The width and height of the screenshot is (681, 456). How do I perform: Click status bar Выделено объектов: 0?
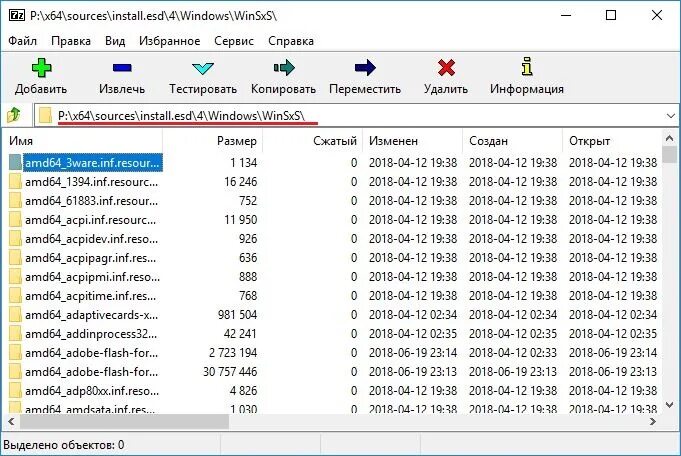tap(64, 445)
